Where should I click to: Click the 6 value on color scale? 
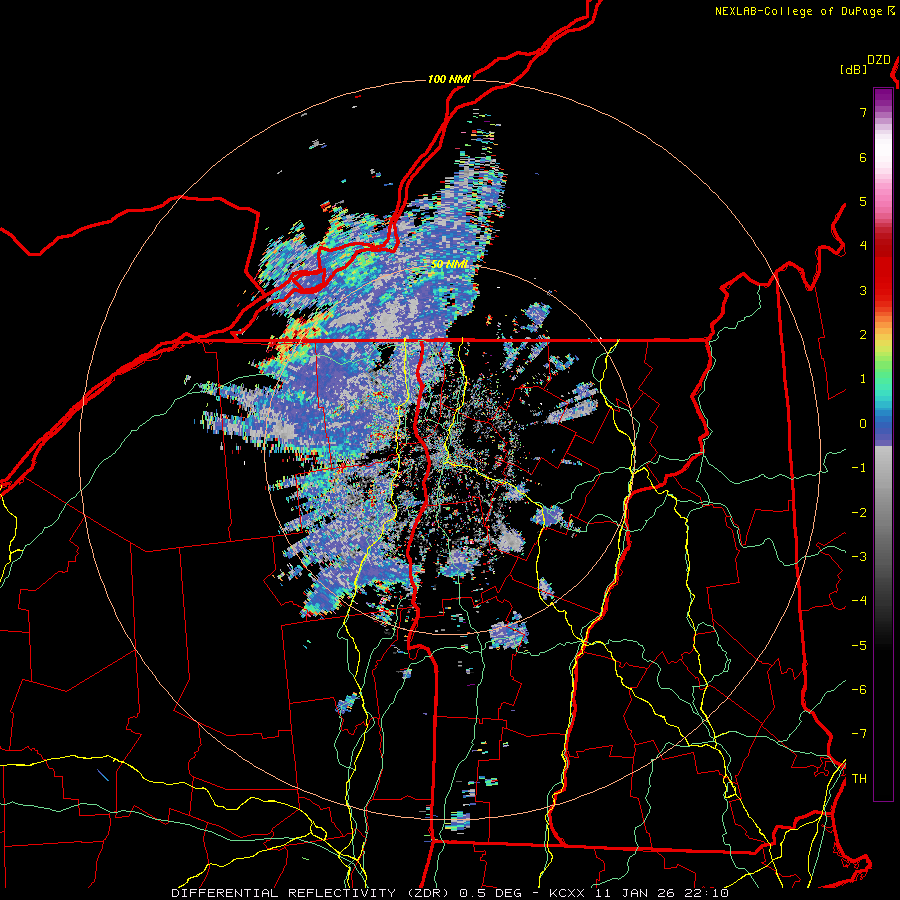click(x=863, y=157)
